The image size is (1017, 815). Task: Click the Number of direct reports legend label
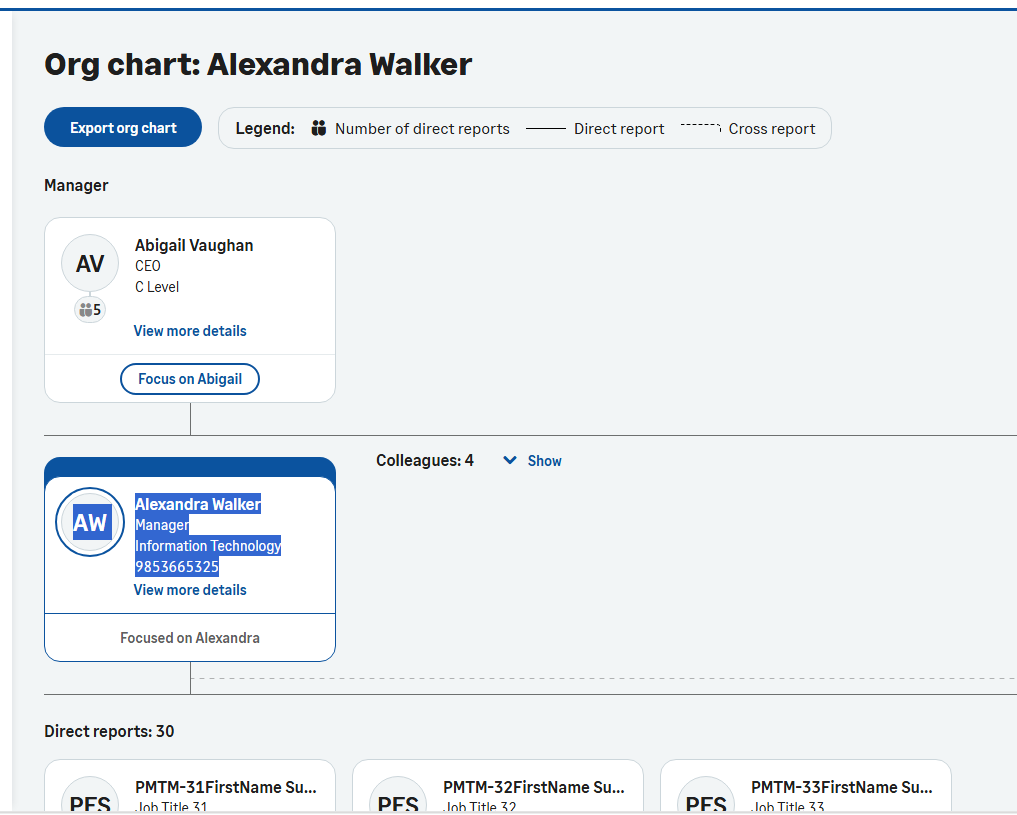(422, 129)
